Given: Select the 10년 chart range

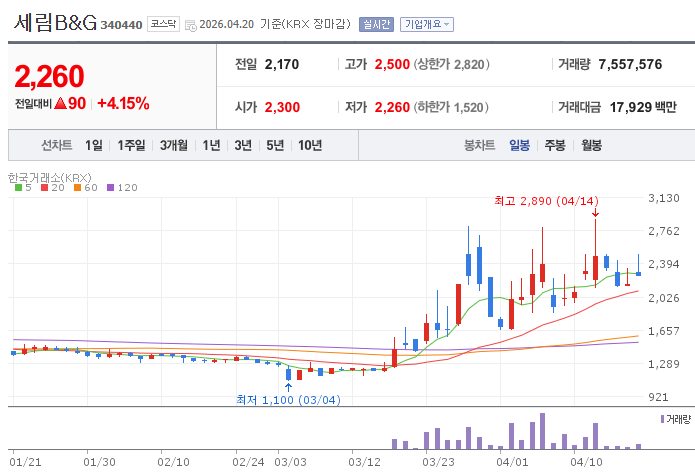Looking at the screenshot, I should (310, 145).
